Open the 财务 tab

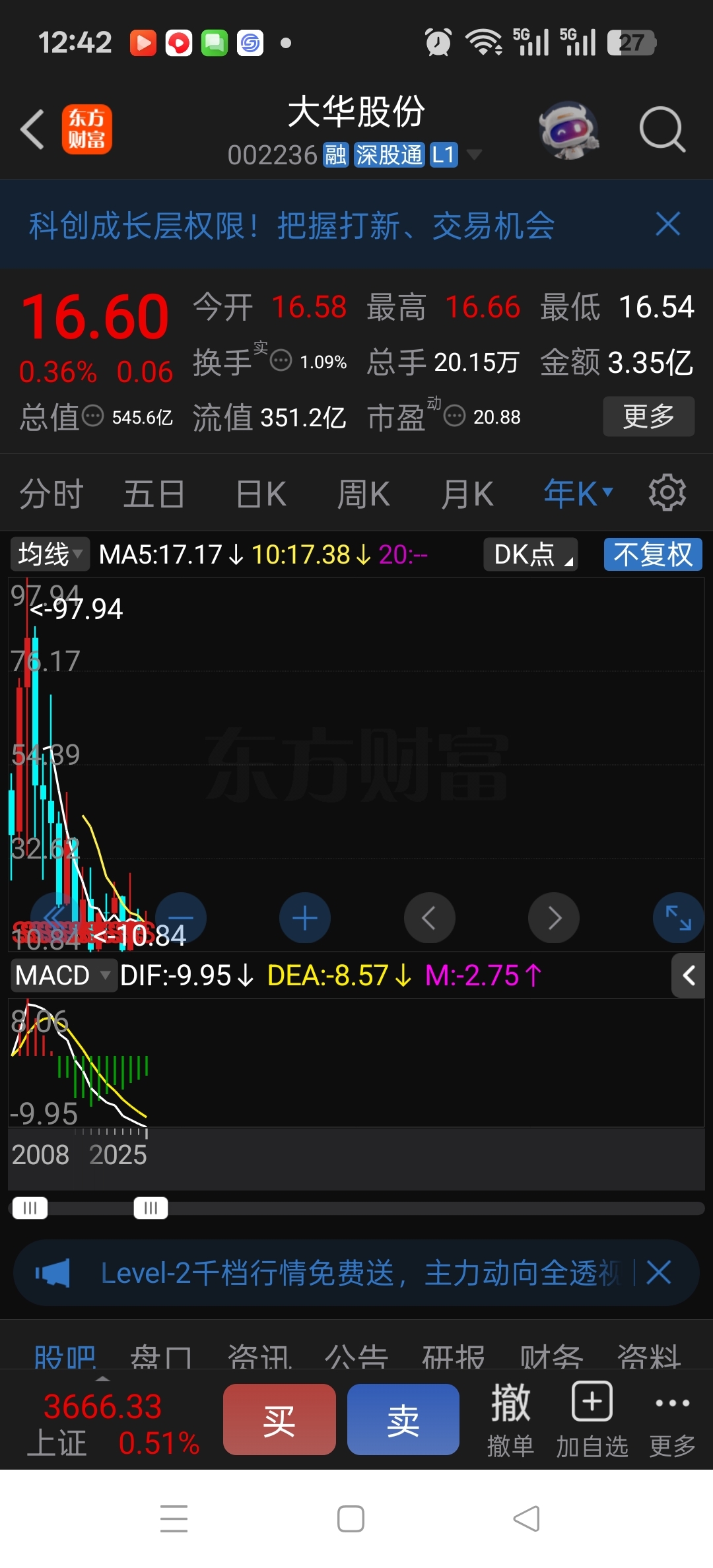coord(551,1357)
